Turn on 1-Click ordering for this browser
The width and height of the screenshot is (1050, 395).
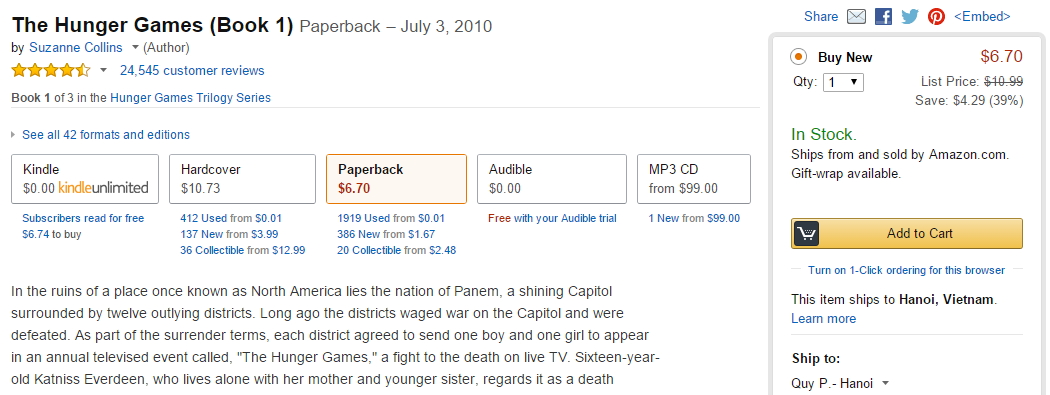click(x=906, y=270)
